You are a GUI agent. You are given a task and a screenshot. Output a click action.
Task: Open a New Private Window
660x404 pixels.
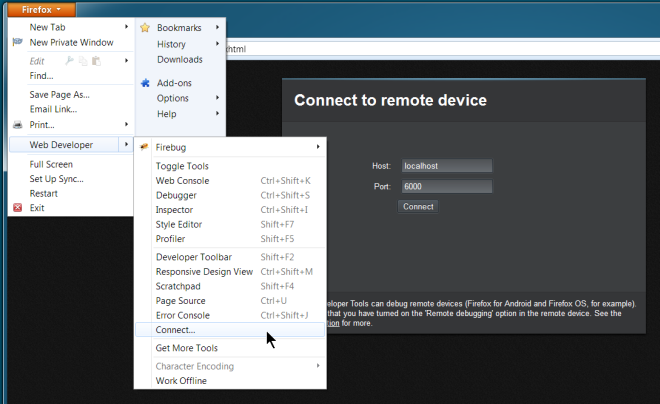click(x=71, y=42)
